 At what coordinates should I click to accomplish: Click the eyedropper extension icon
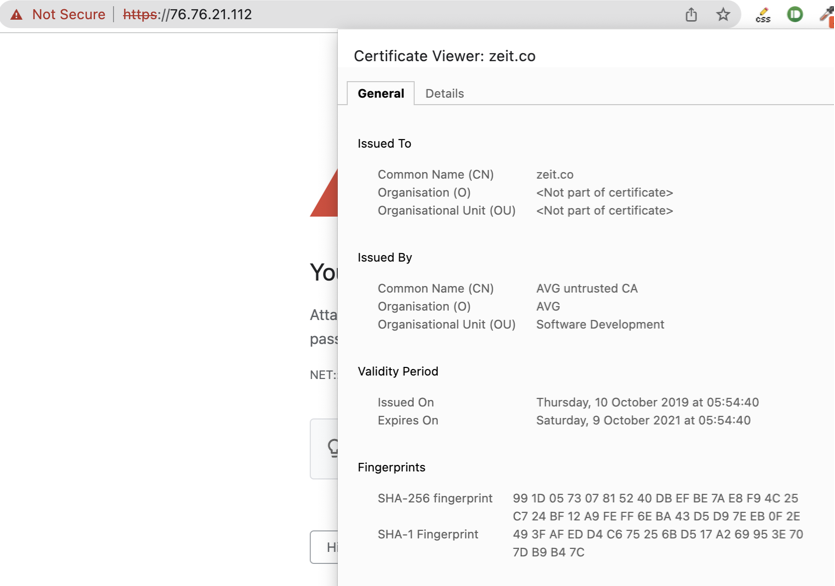coord(826,14)
